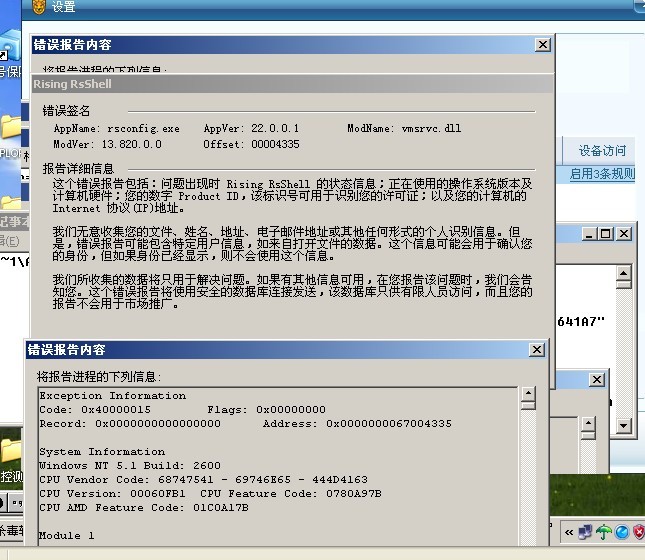This screenshot has width=645, height=560.
Task: Close the small dialog behind the lower error report
Action: pyautogui.click(x=596, y=379)
